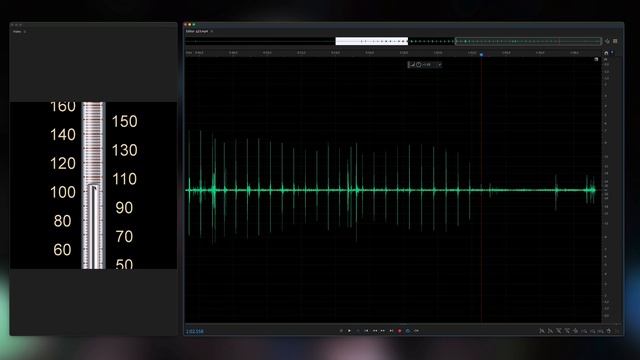Click Zoom In at In Point icon
Image resolution: width=640 pixels, height=360 pixels.
pos(584,331)
